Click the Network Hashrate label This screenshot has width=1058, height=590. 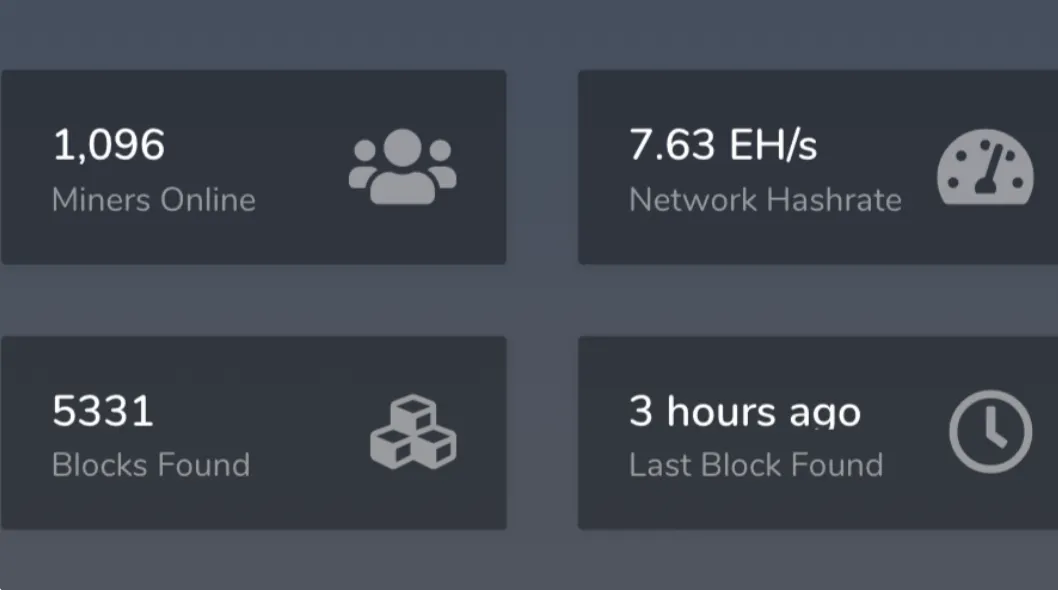[x=765, y=200]
